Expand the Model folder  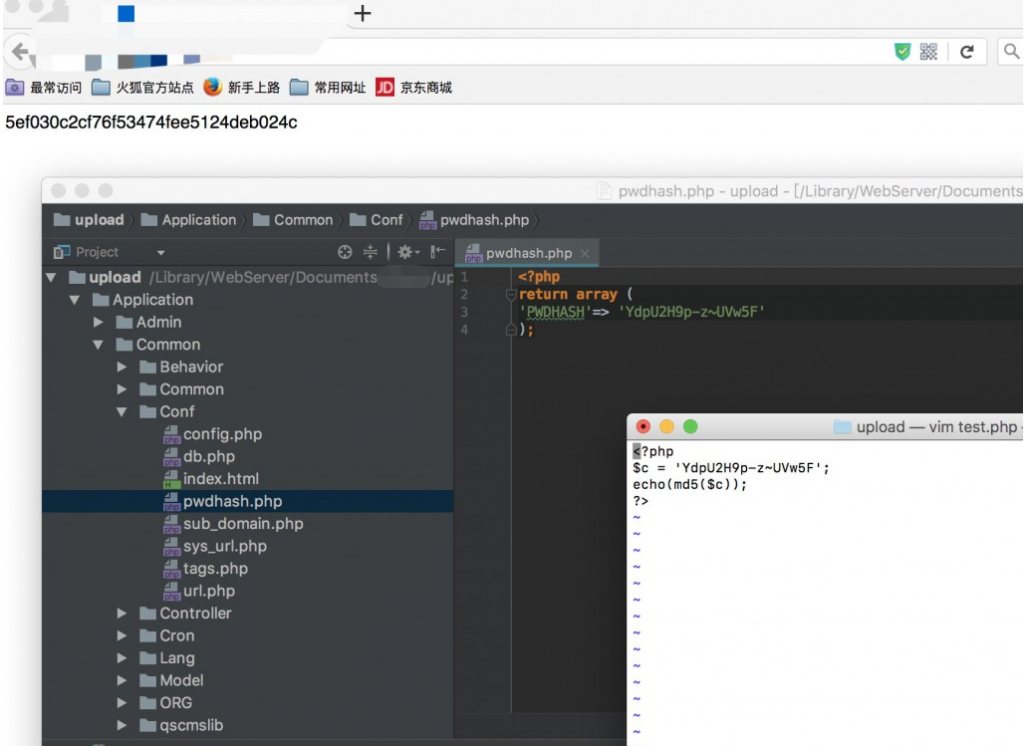[x=121, y=680]
